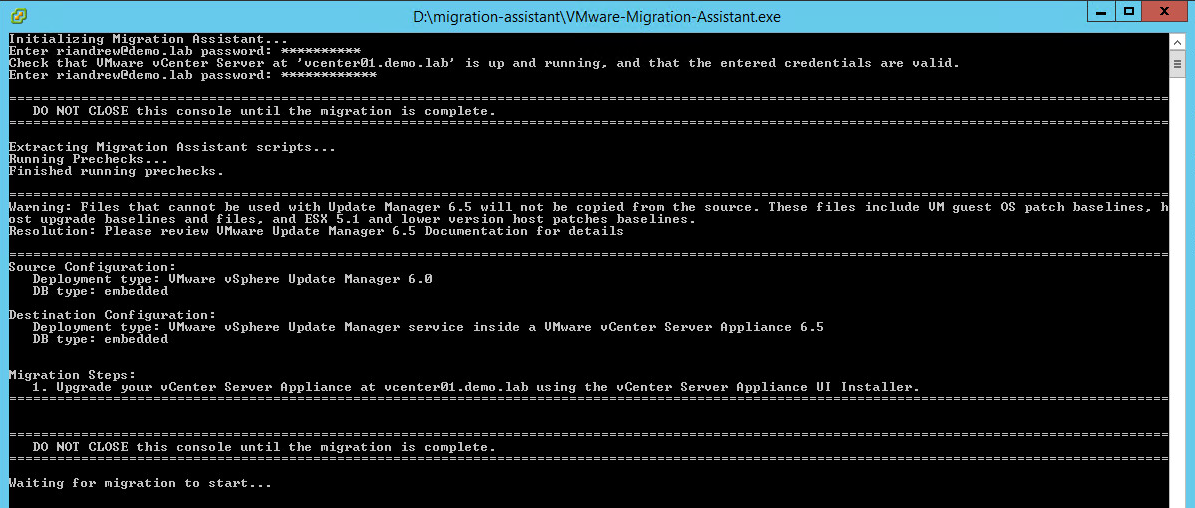Click the 'Initializing Migration Assistant...' line
The height and width of the screenshot is (508, 1195).
(133, 39)
